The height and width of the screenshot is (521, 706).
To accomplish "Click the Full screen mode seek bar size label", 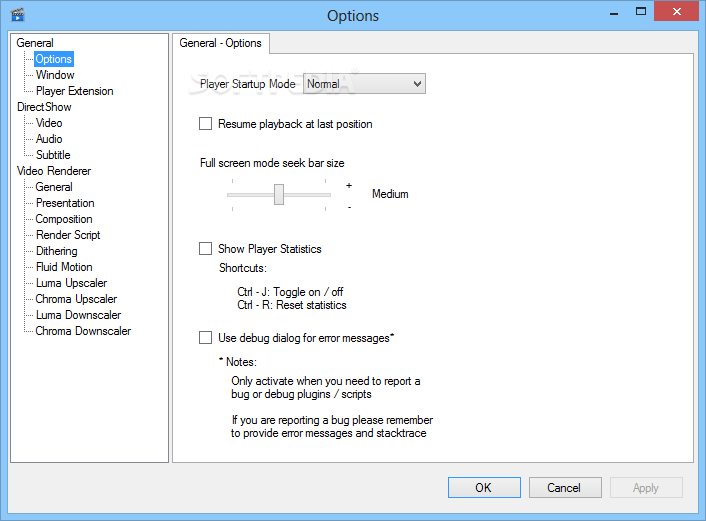I will point(272,163).
